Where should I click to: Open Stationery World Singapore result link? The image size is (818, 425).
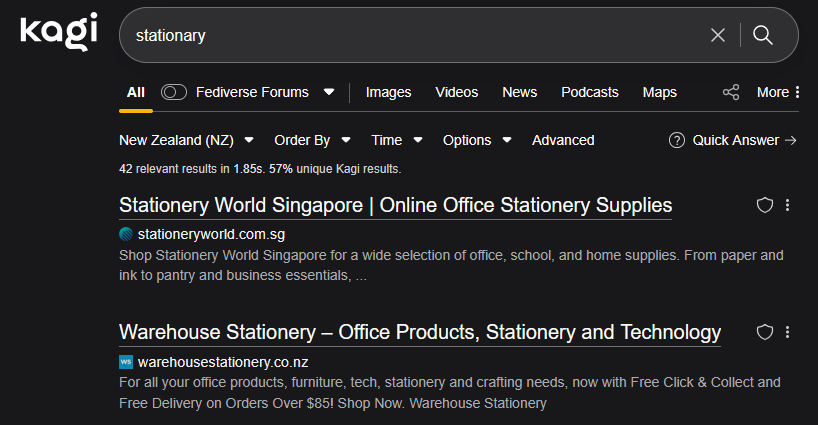(395, 205)
